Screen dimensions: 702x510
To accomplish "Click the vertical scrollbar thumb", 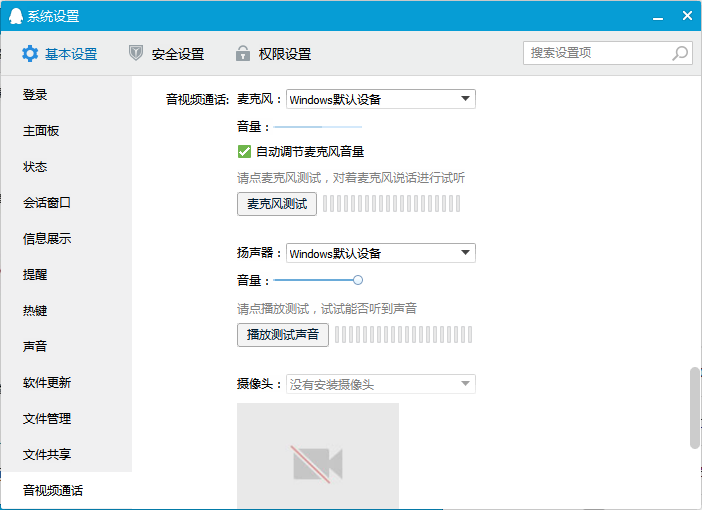I will click(x=694, y=408).
